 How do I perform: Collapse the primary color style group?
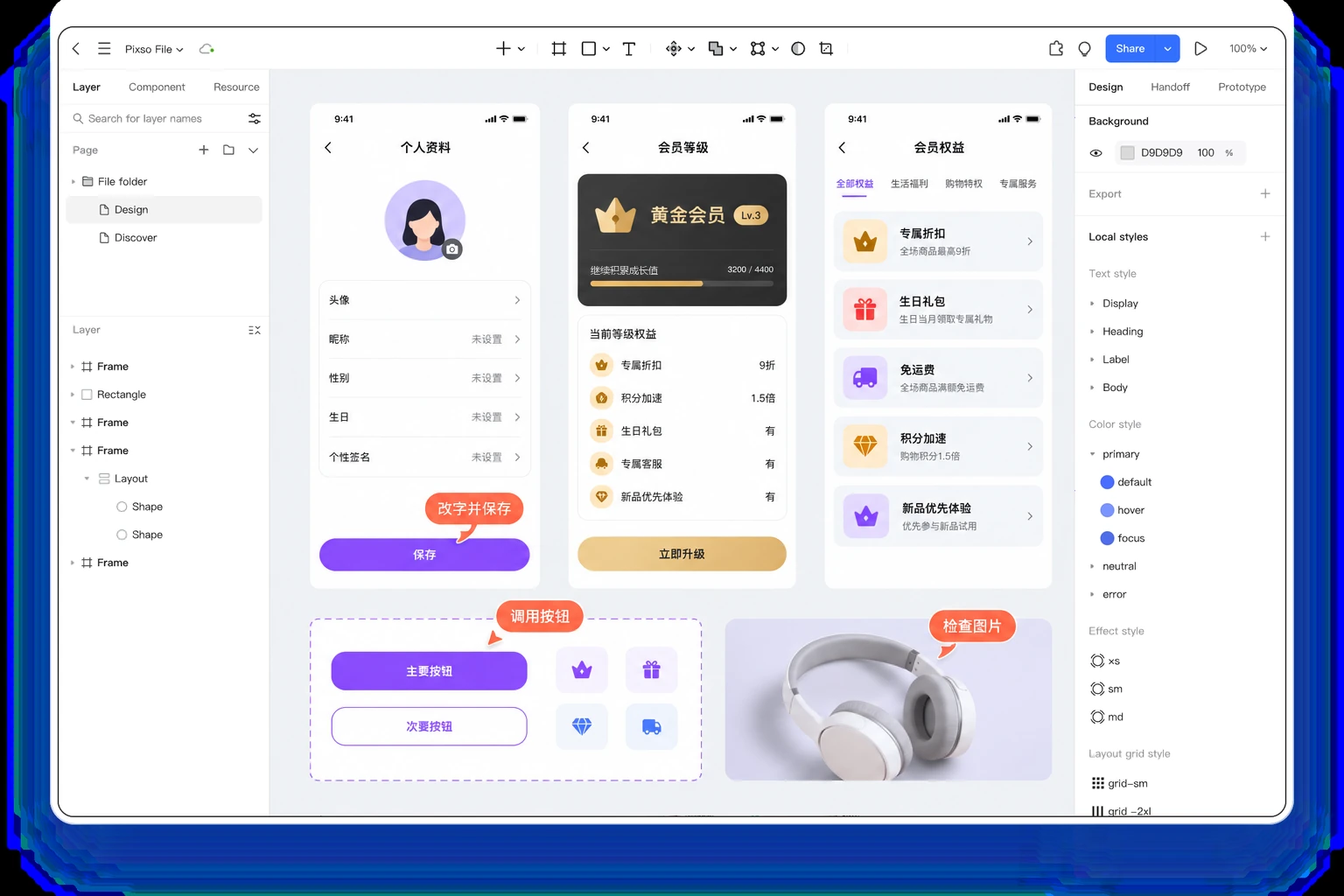coord(1092,454)
